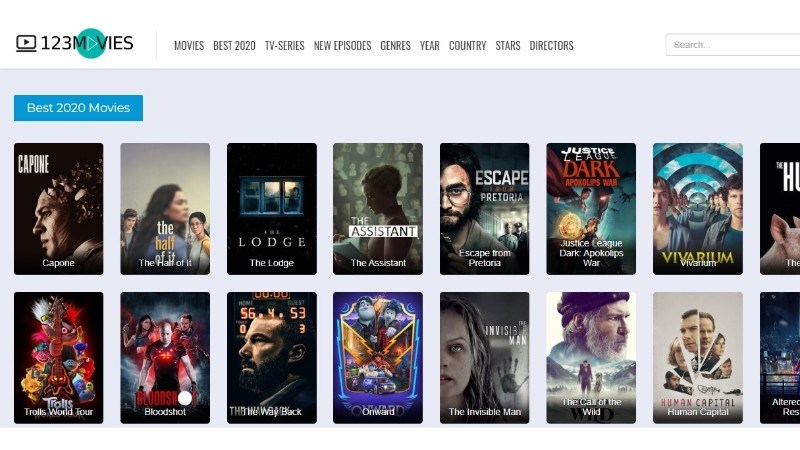Open Trolls World Tour poster
This screenshot has height=450, width=800.
click(x=59, y=358)
